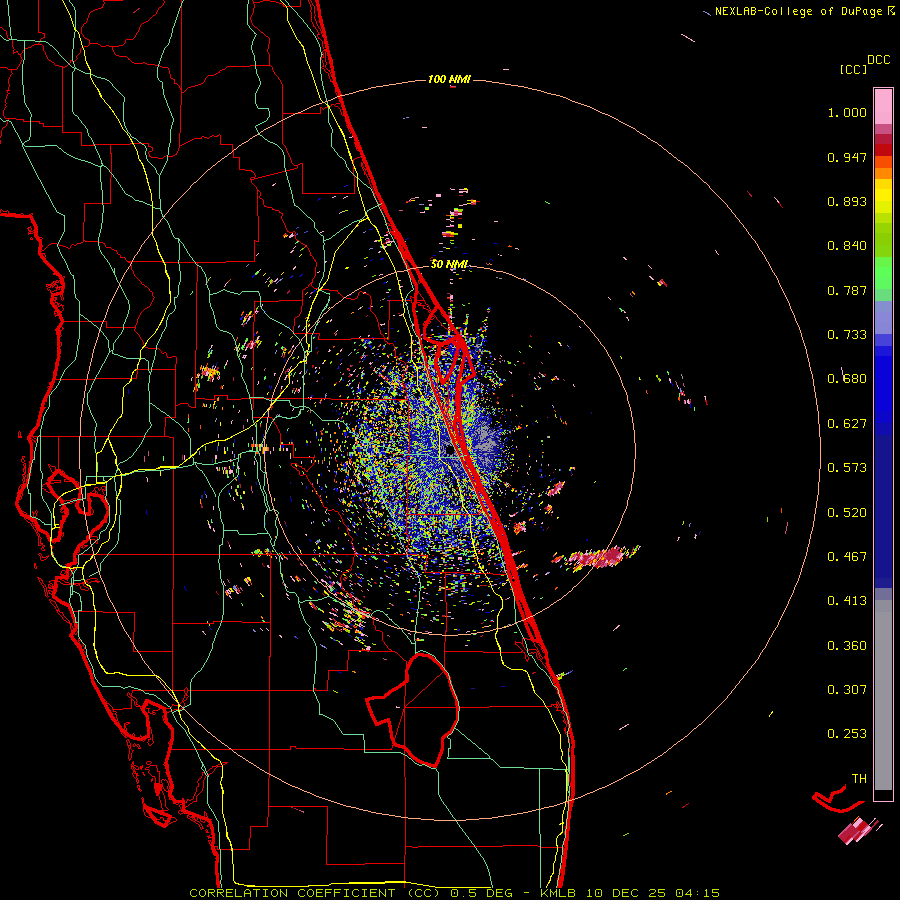
Task: Click the 50 NMI range ring label
Action: [449, 265]
